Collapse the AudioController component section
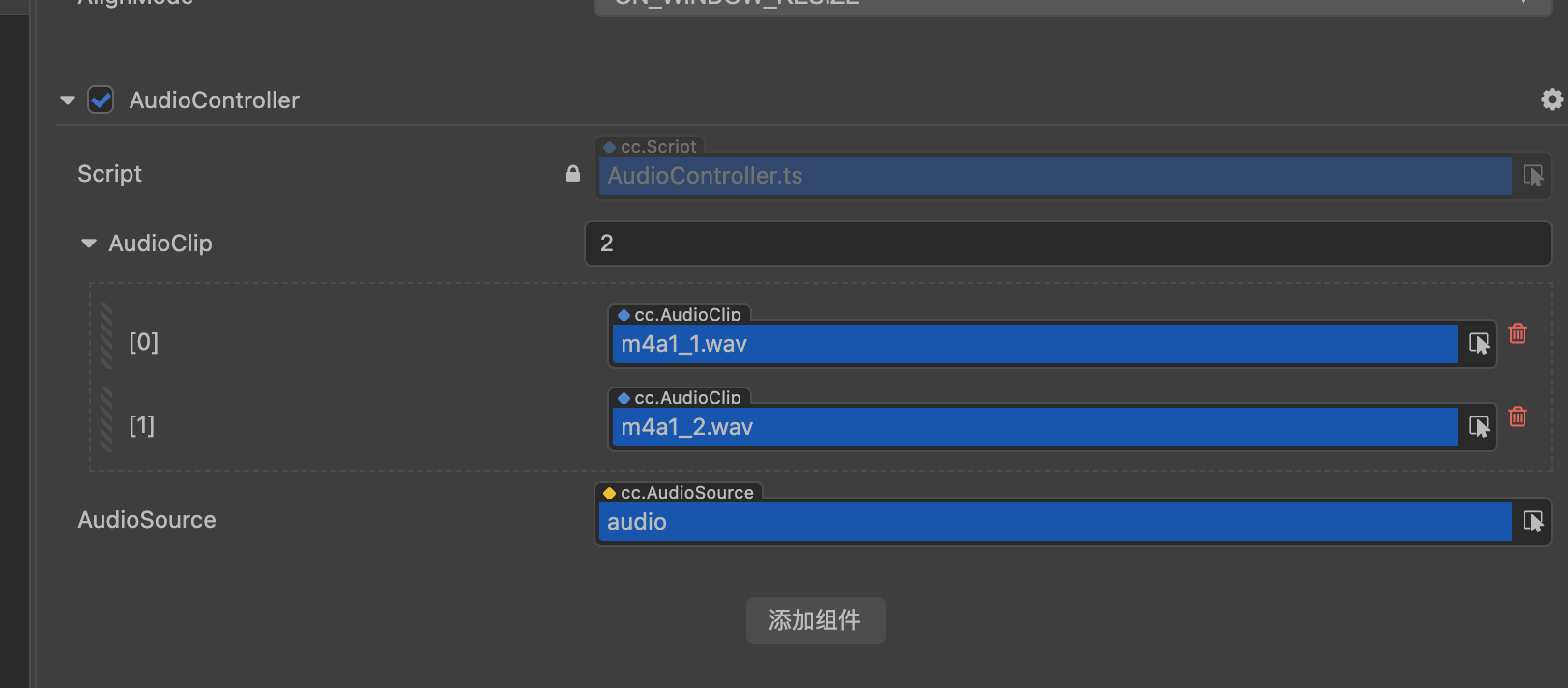This screenshot has width=1568, height=688. coord(68,100)
